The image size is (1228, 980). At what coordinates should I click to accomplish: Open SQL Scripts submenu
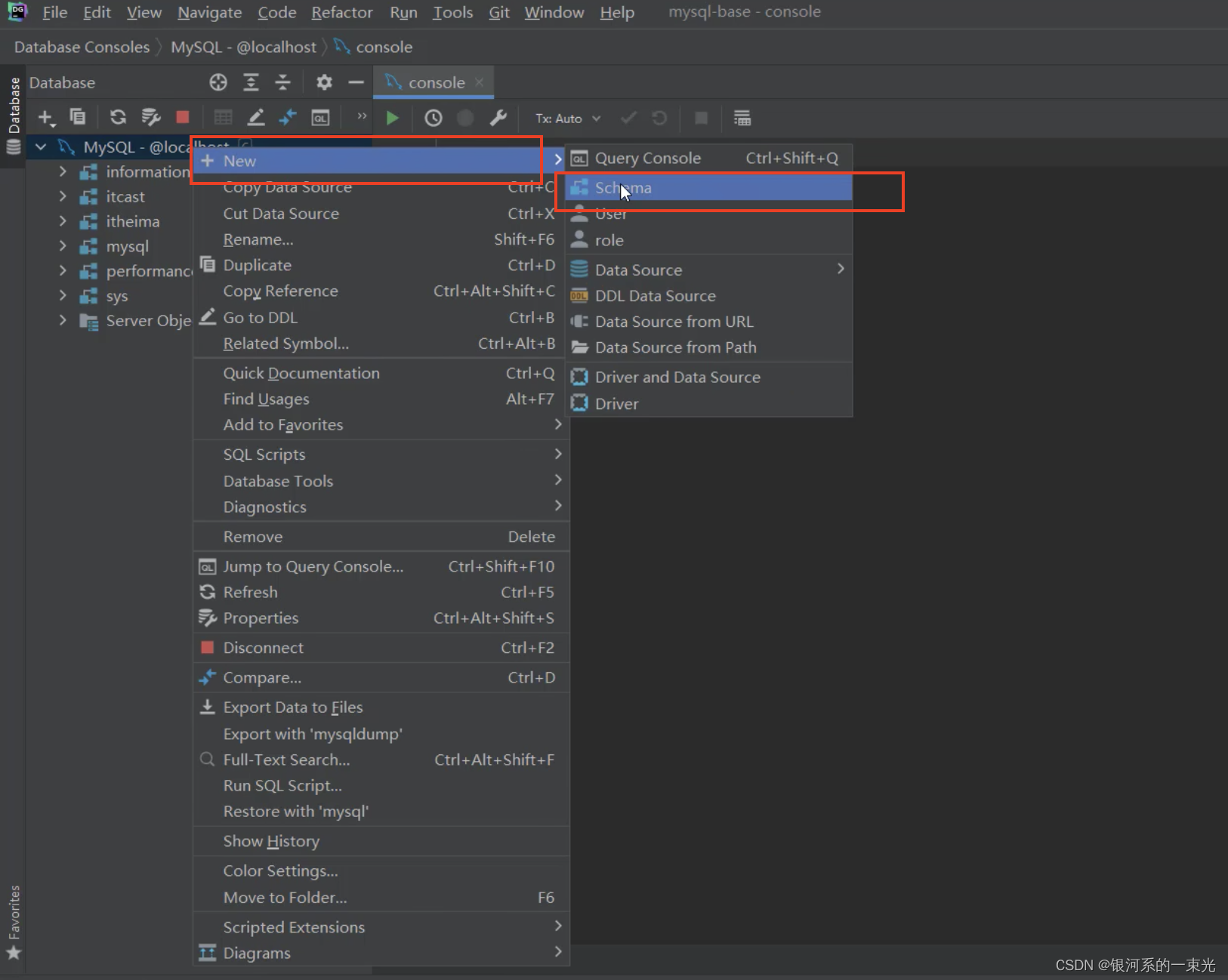381,455
